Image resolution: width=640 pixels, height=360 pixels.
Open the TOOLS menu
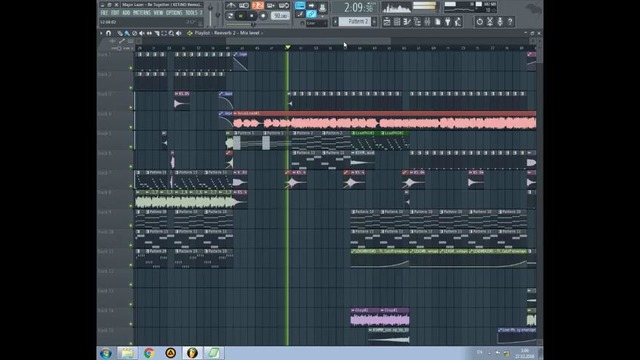pyautogui.click(x=191, y=13)
